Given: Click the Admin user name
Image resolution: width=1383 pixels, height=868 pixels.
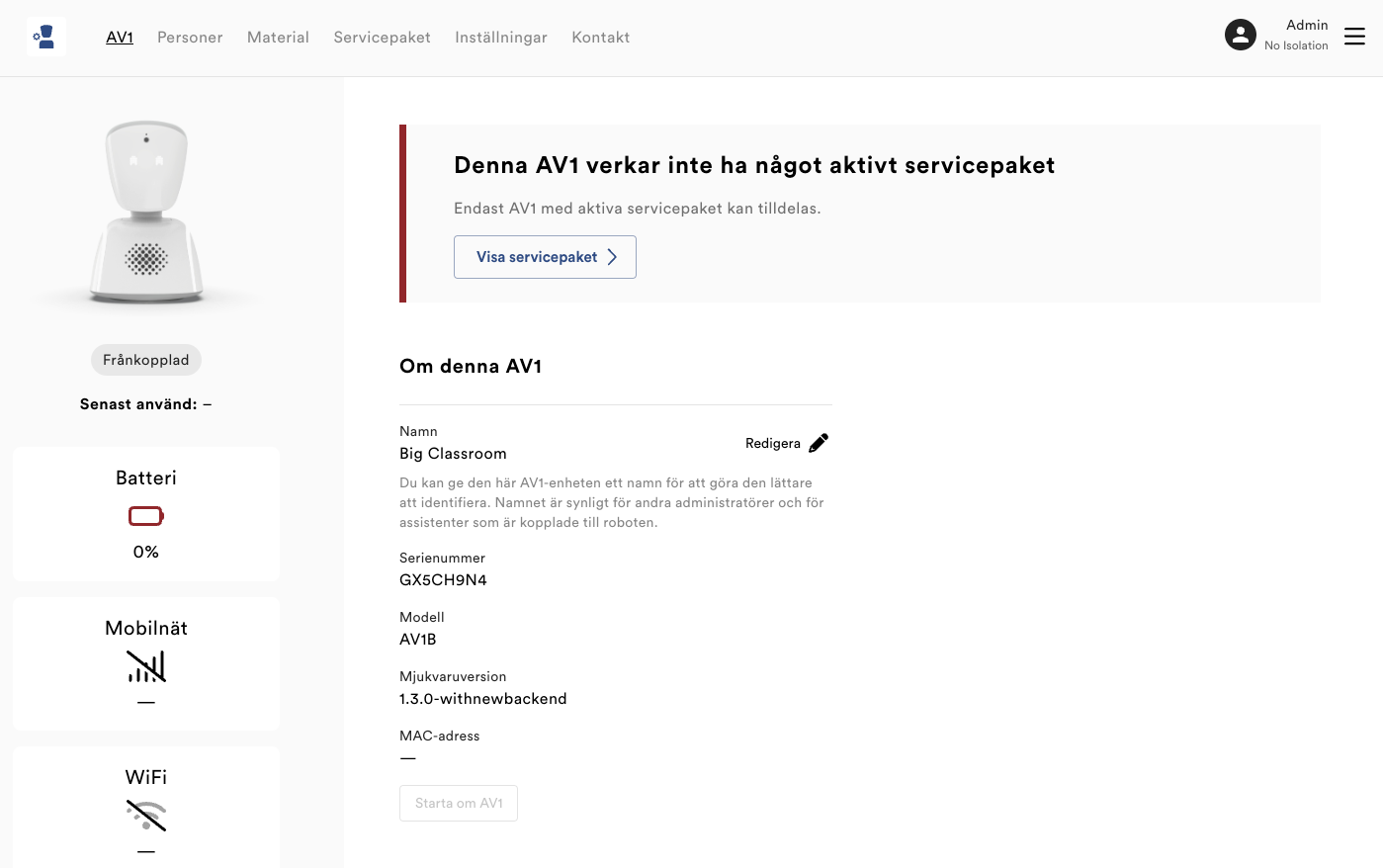Looking at the screenshot, I should point(1307,25).
